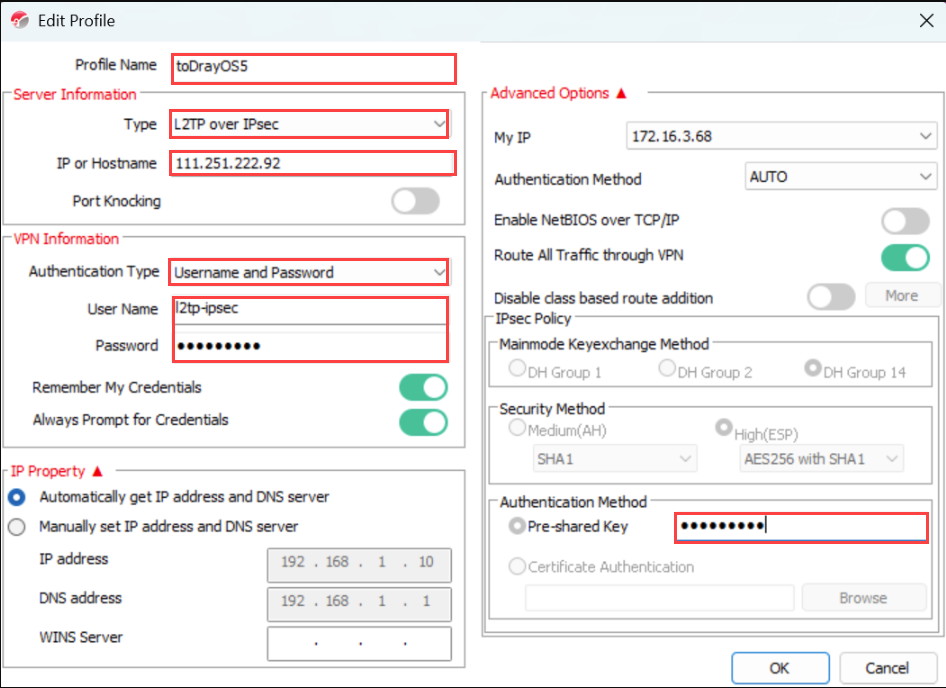This screenshot has height=688, width=946.
Task: Select Manually set IP address and DNS server
Action: (17, 527)
